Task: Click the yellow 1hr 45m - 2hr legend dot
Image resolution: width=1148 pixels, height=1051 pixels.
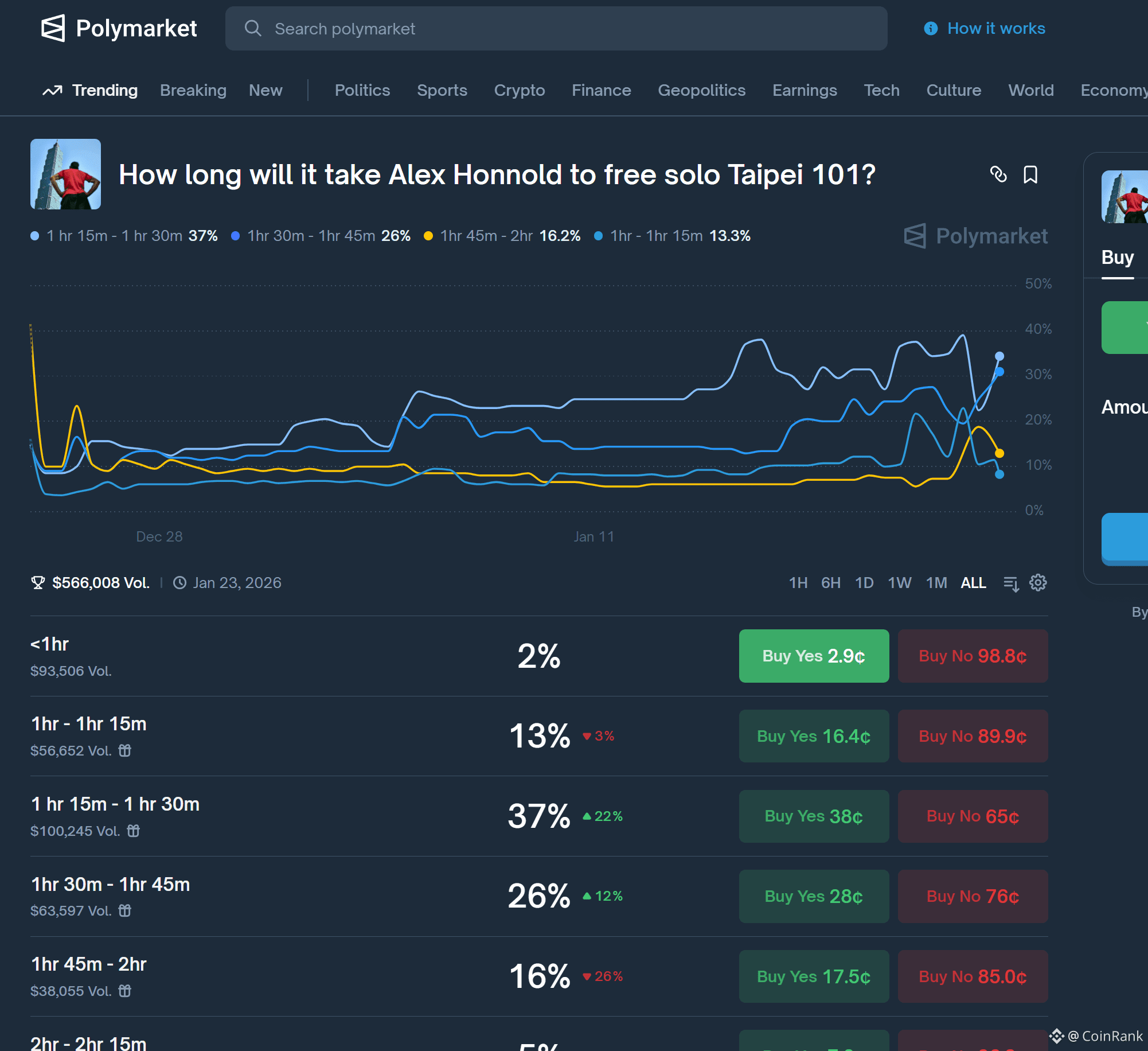Action: [x=428, y=236]
